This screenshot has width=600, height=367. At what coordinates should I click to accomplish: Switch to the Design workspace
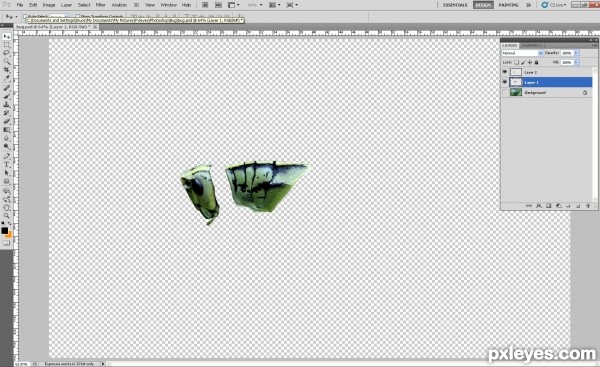pyautogui.click(x=483, y=5)
